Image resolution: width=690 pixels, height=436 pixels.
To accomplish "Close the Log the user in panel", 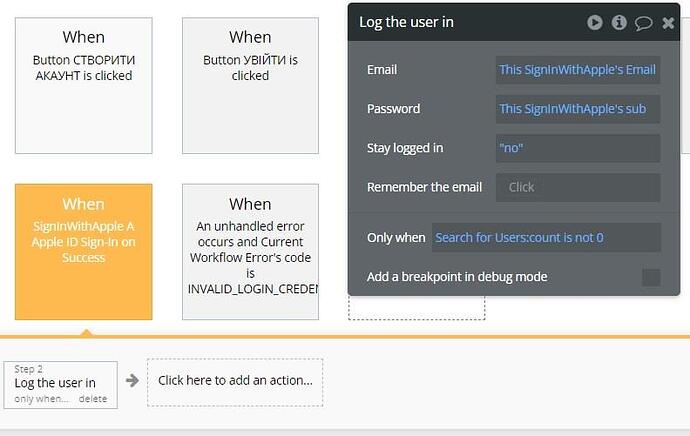I will click(x=668, y=23).
